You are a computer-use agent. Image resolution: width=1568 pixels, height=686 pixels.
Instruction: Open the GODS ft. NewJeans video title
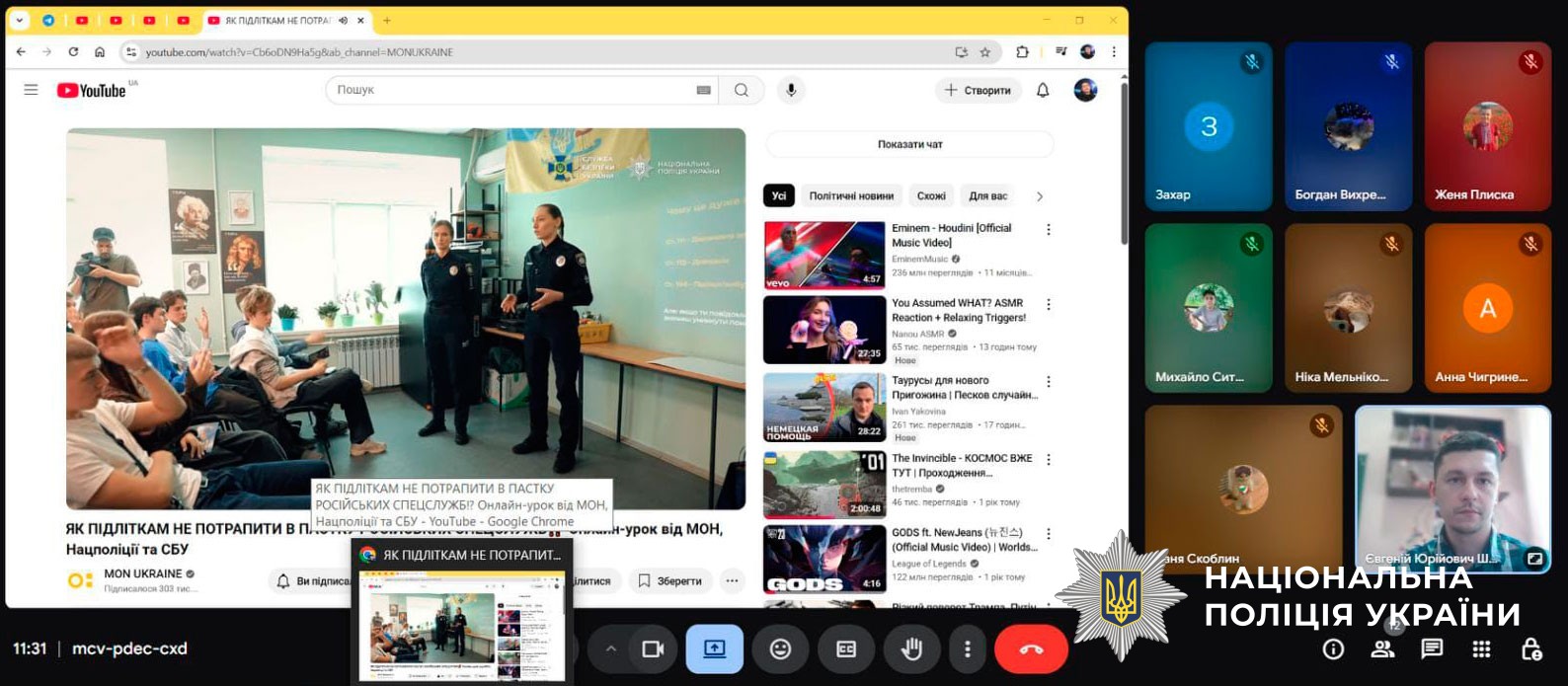point(964,540)
